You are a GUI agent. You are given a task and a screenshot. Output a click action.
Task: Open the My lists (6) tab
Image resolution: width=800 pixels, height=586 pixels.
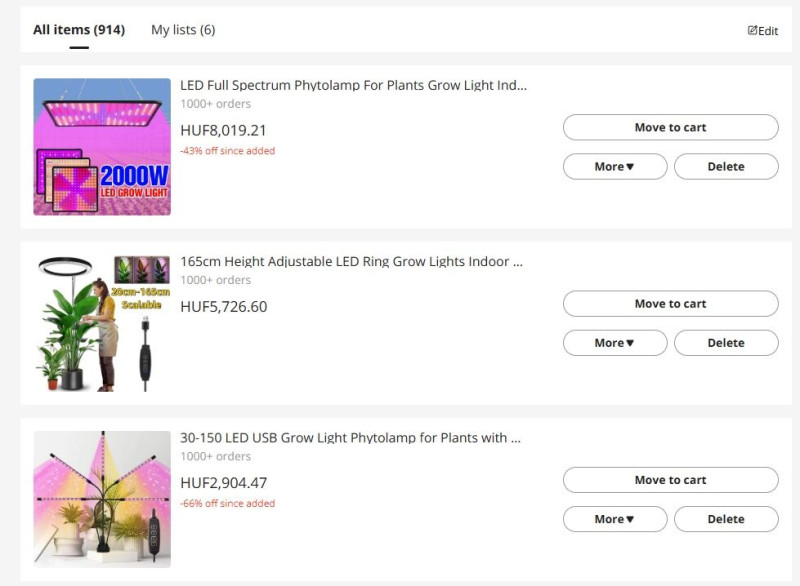pyautogui.click(x=183, y=30)
